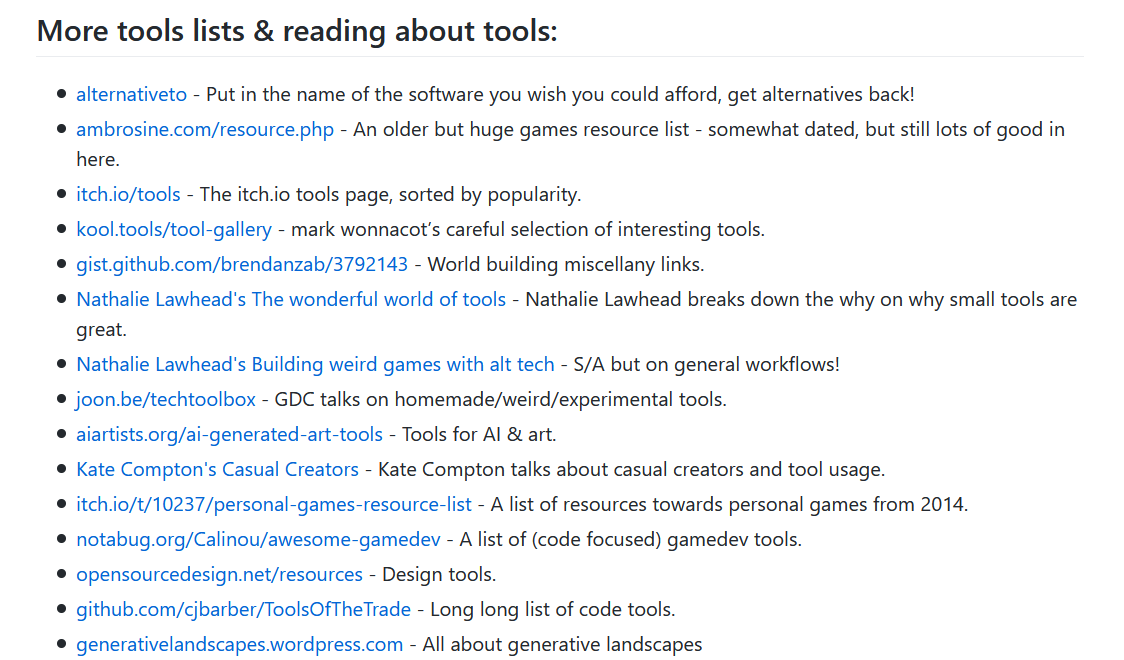
Task: Click the text "Design tools."
Action: (439, 575)
